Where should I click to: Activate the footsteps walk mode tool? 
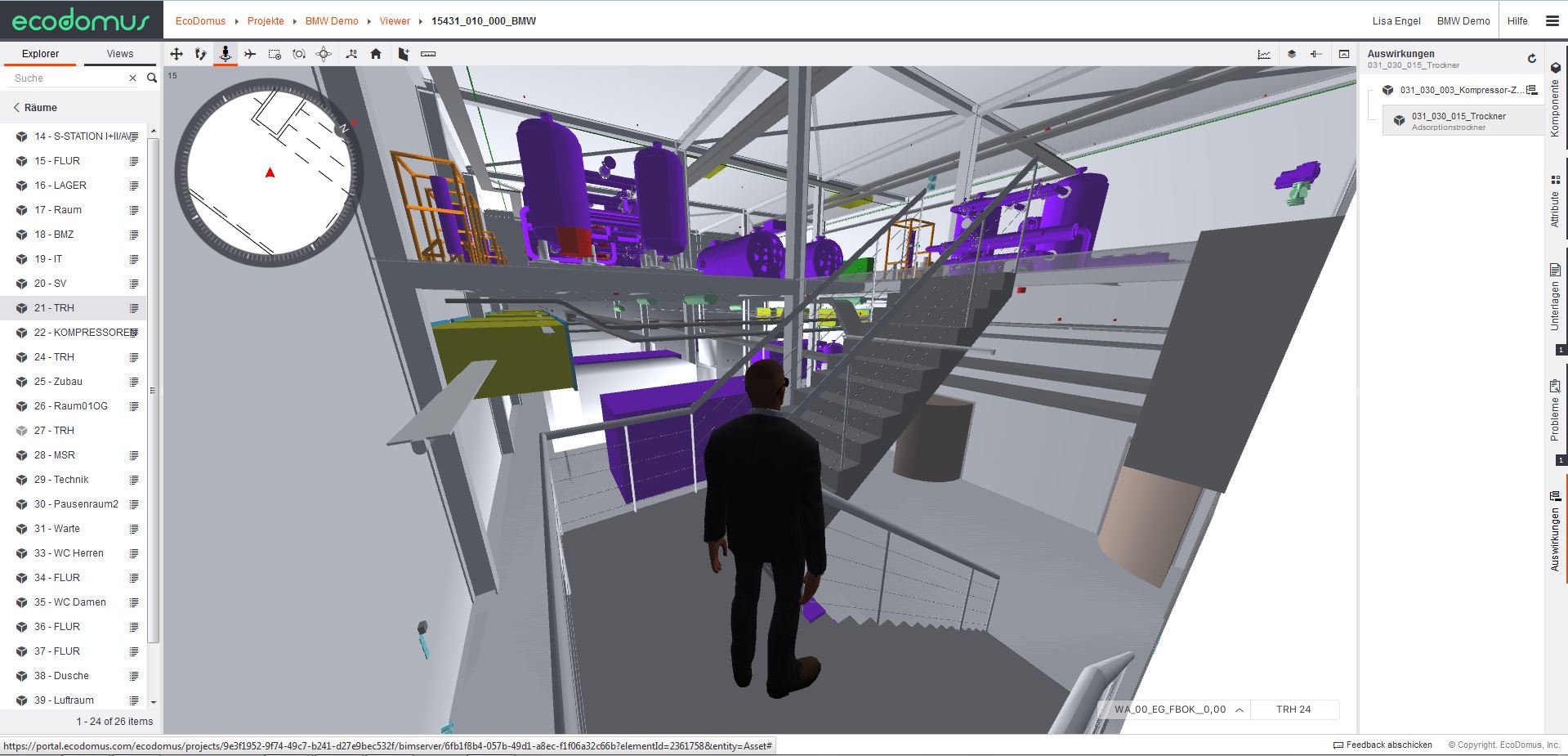[x=200, y=54]
